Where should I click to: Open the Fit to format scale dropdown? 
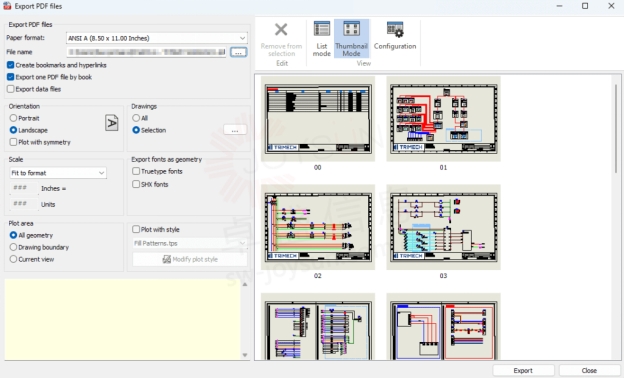58,173
